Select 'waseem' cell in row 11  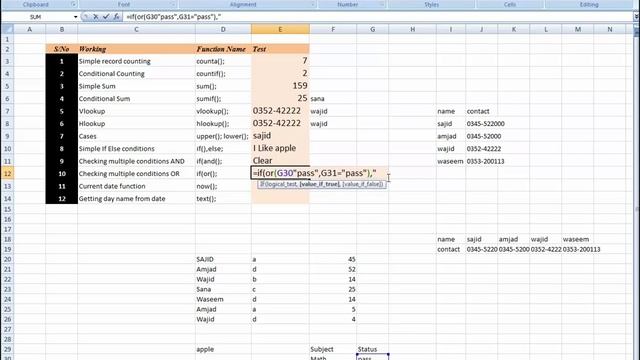tap(451, 161)
